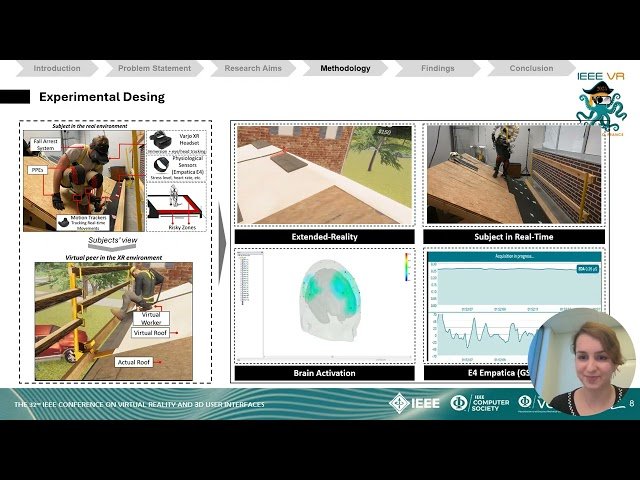Image resolution: width=640 pixels, height=480 pixels.
Task: Open the Subject in Real-Time photo
Action: [514, 175]
